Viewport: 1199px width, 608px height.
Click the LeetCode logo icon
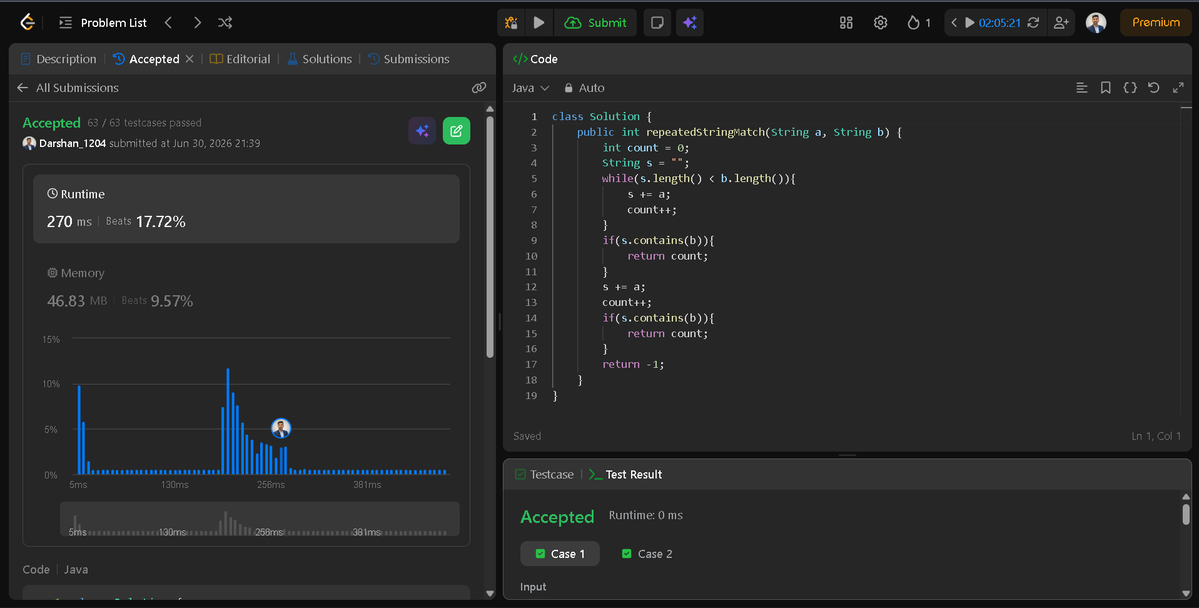click(28, 22)
